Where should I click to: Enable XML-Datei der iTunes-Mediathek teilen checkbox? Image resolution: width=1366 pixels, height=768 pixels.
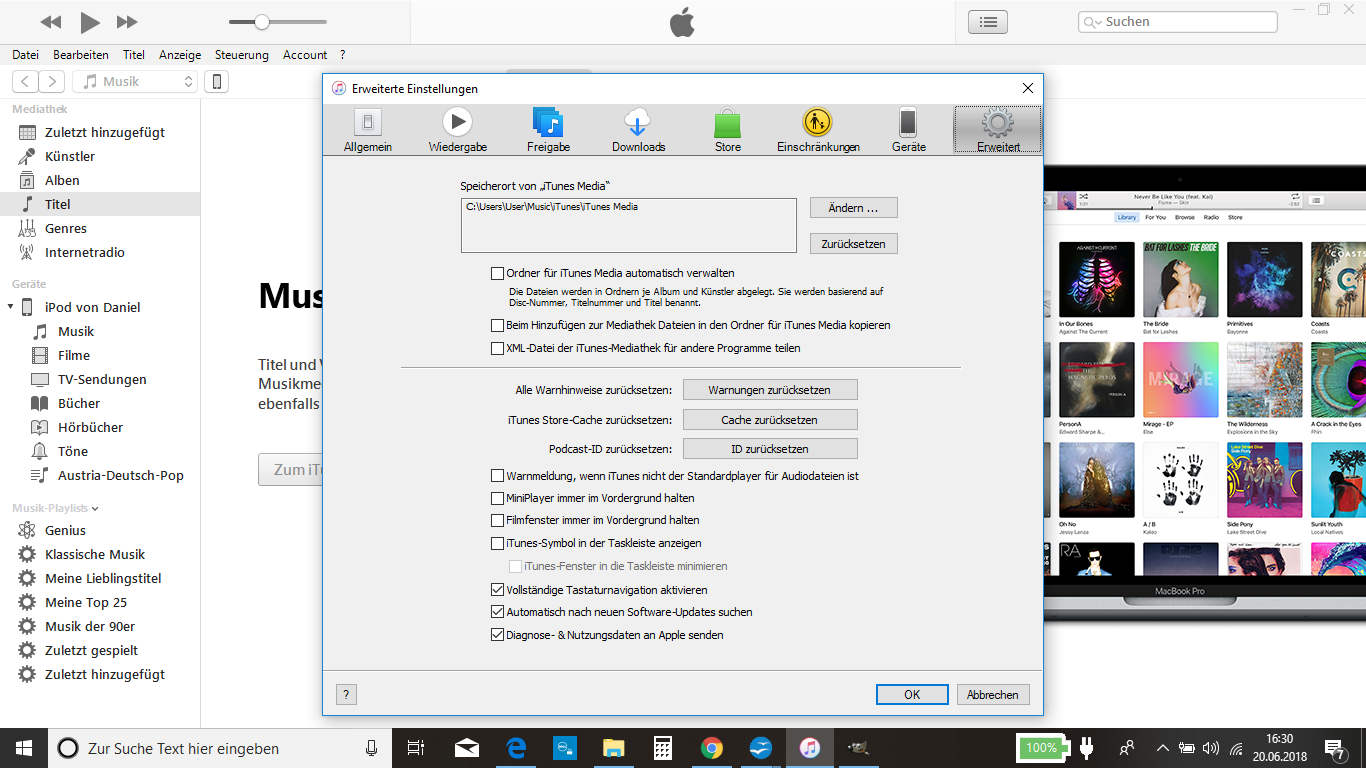[498, 349]
